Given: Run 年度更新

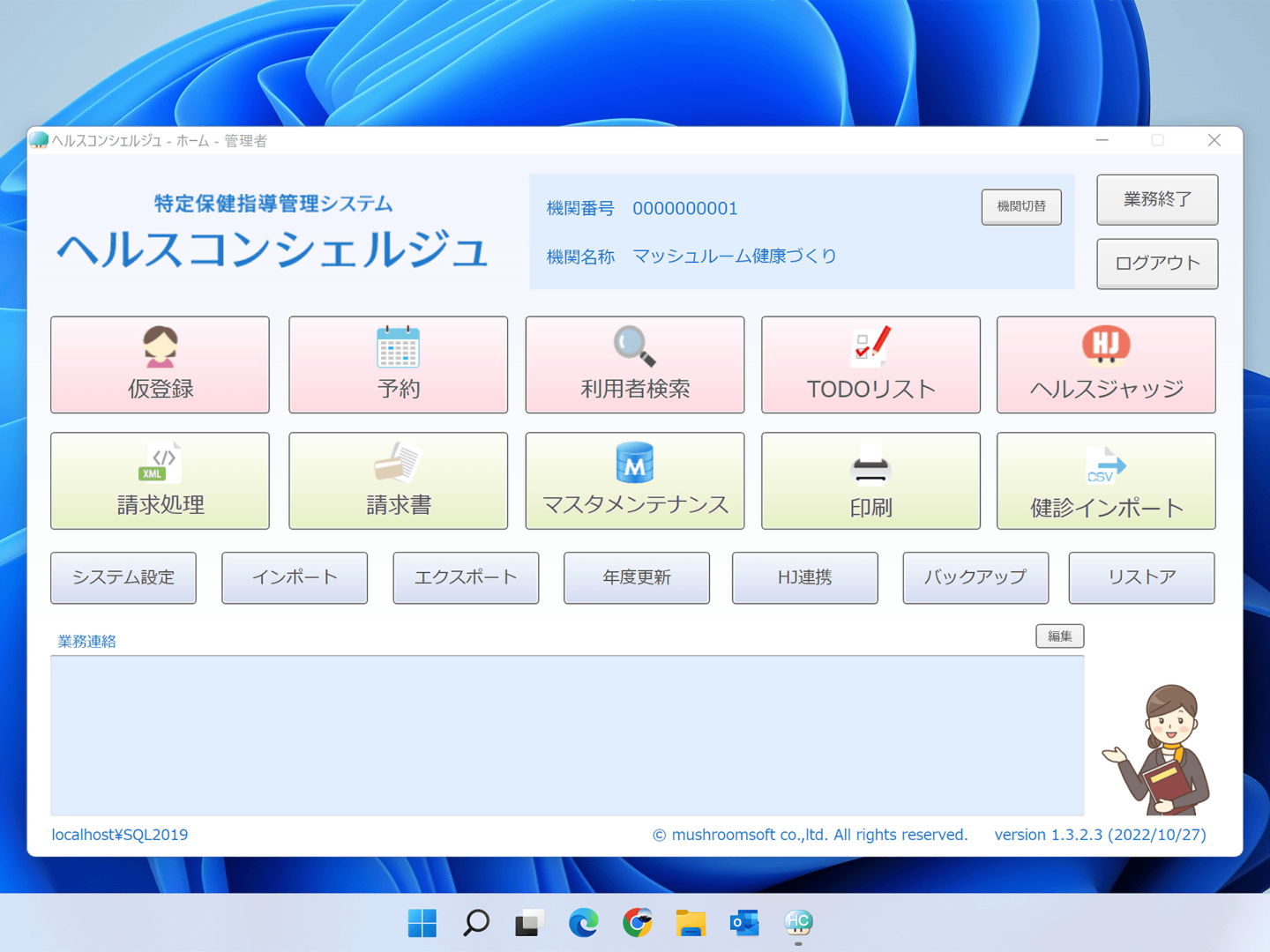Looking at the screenshot, I should [637, 577].
